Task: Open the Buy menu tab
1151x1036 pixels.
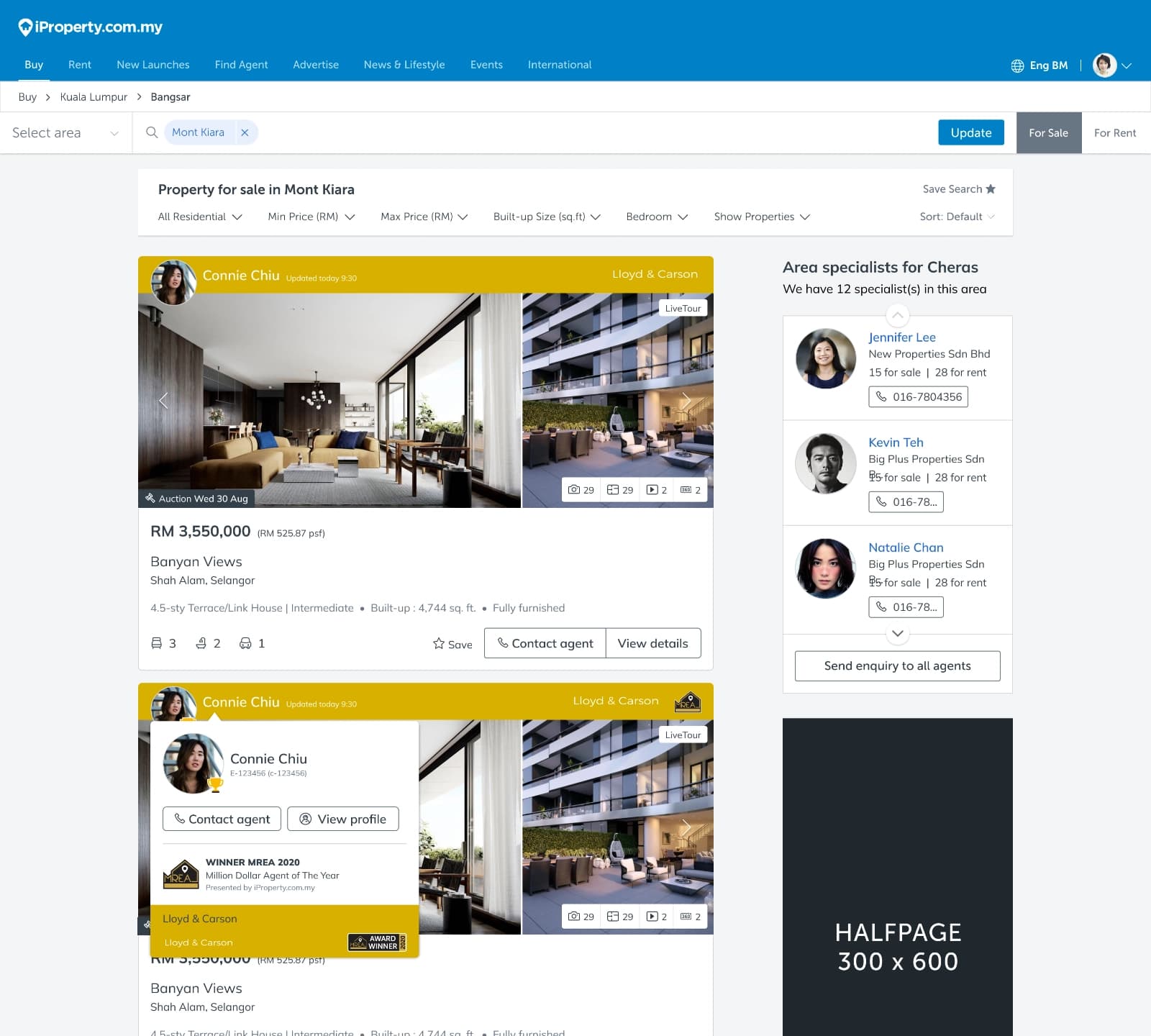Action: (x=33, y=64)
